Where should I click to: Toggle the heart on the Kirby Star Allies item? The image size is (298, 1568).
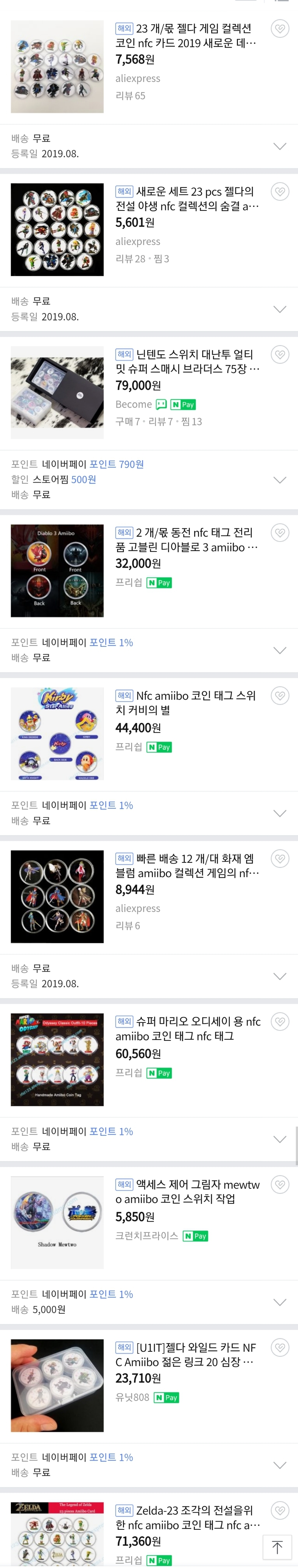[280, 695]
